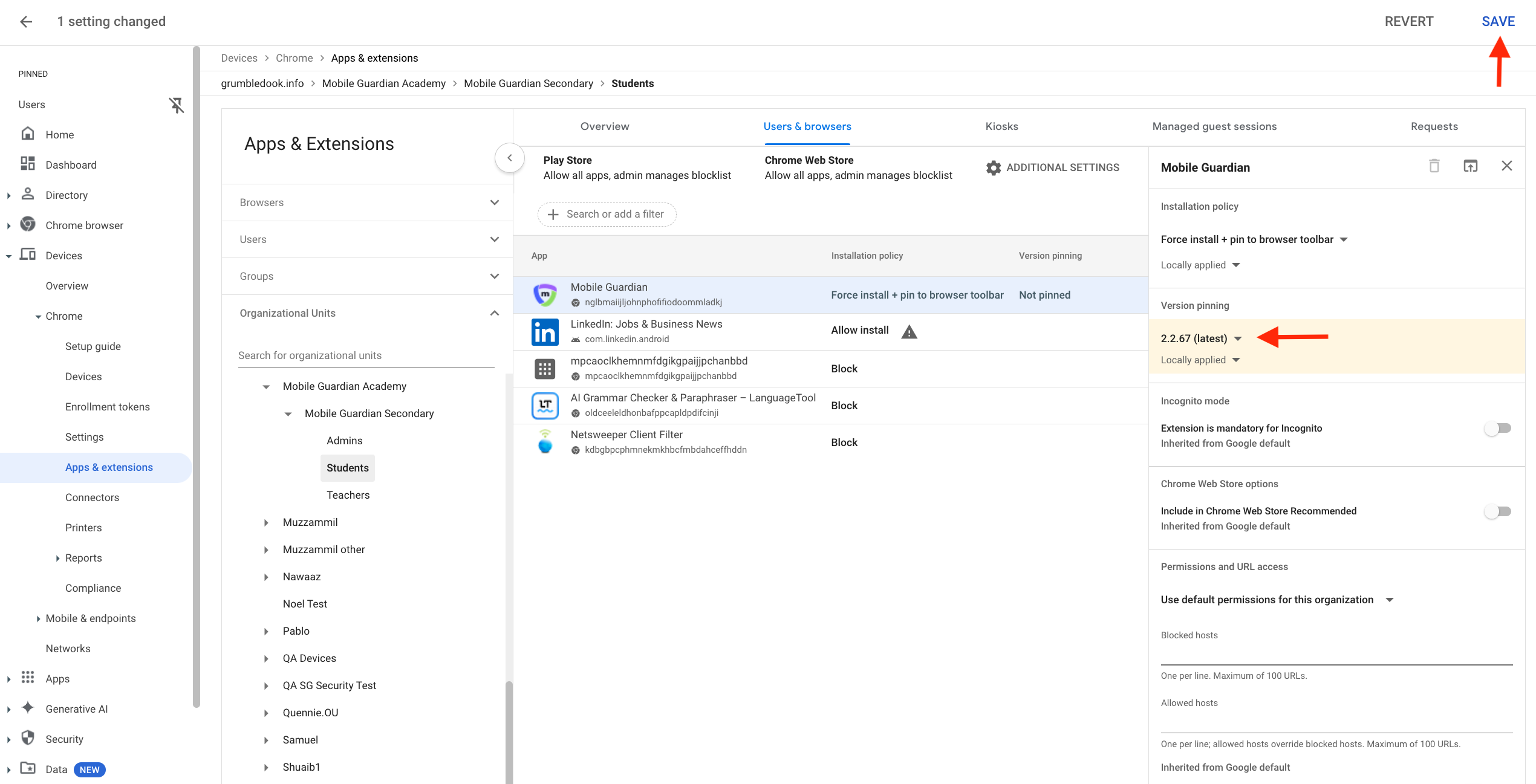Toggle Include in Chrome Web Store Recommended

[x=1497, y=511]
